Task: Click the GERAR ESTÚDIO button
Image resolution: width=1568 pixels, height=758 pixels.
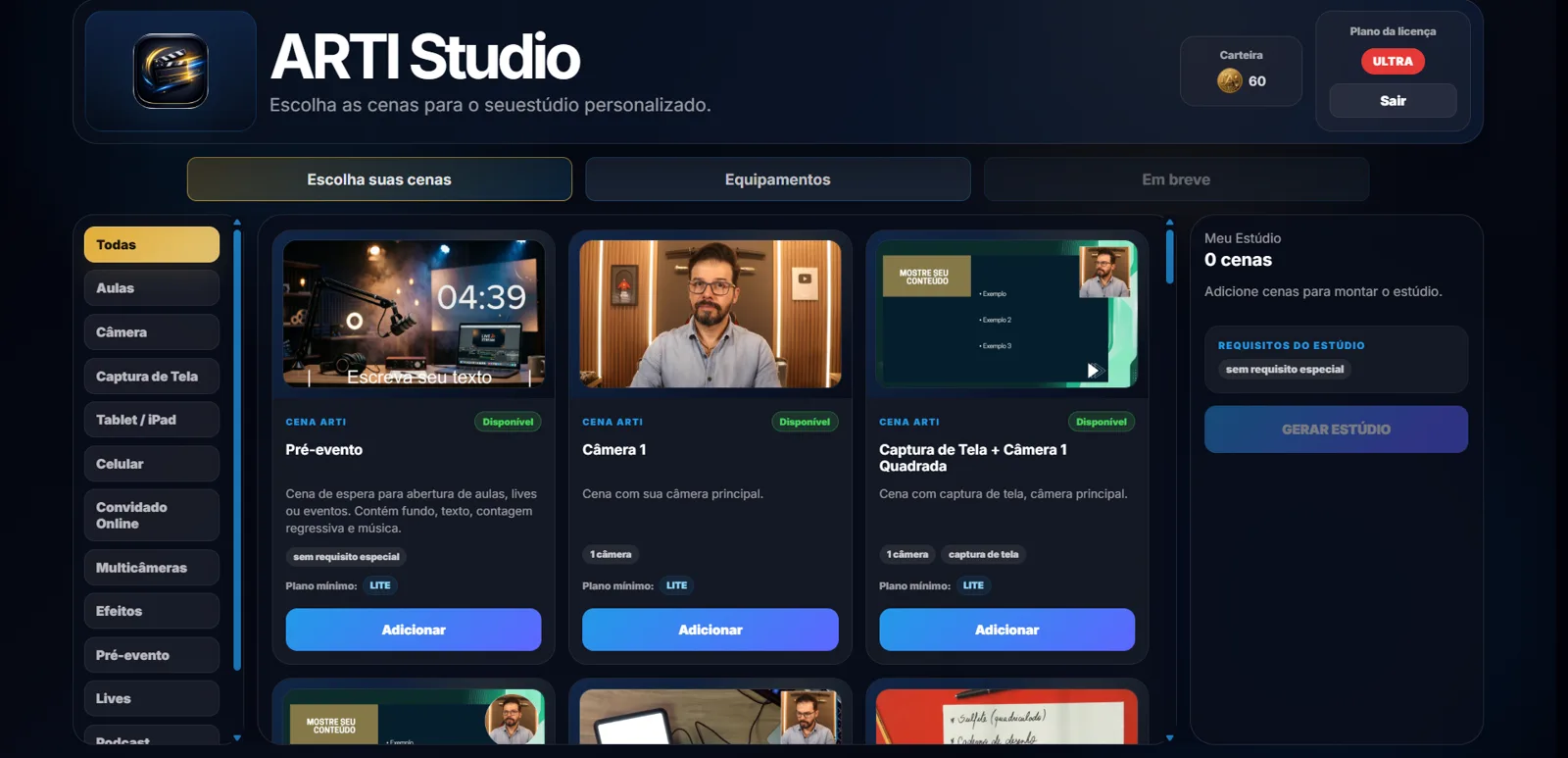Action: [x=1336, y=430]
